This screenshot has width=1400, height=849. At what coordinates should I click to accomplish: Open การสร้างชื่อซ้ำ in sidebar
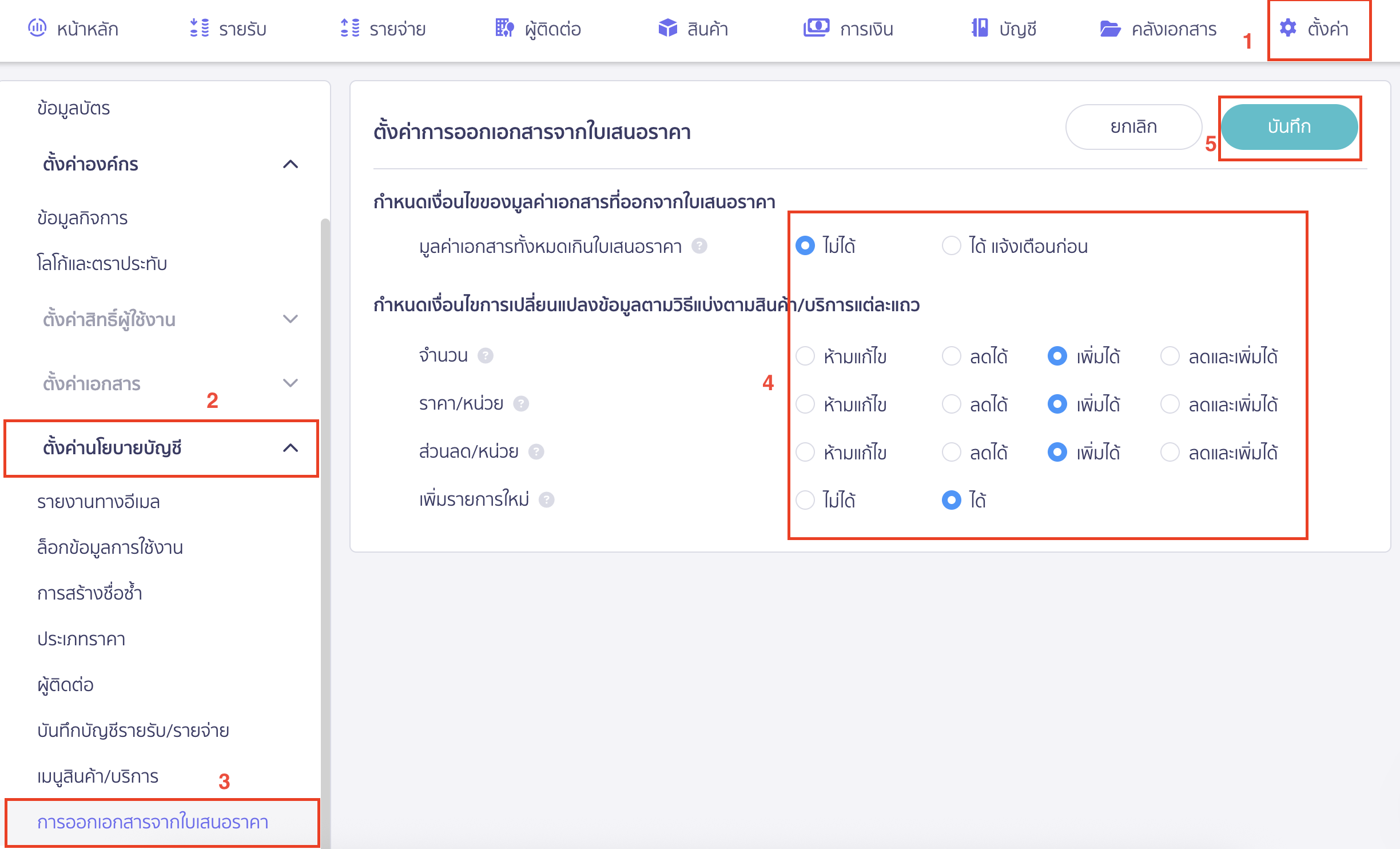pyautogui.click(x=89, y=593)
